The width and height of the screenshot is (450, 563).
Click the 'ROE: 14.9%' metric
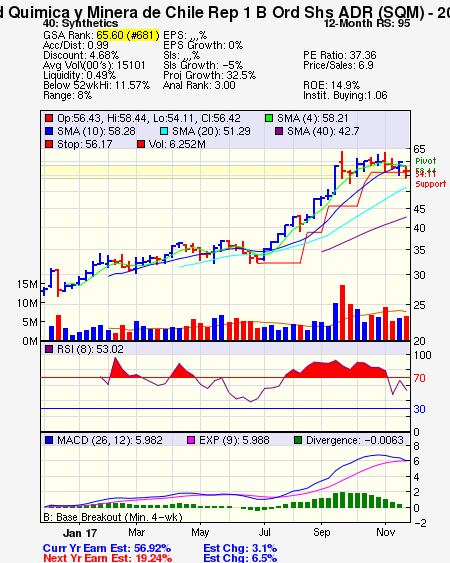[x=331, y=85]
